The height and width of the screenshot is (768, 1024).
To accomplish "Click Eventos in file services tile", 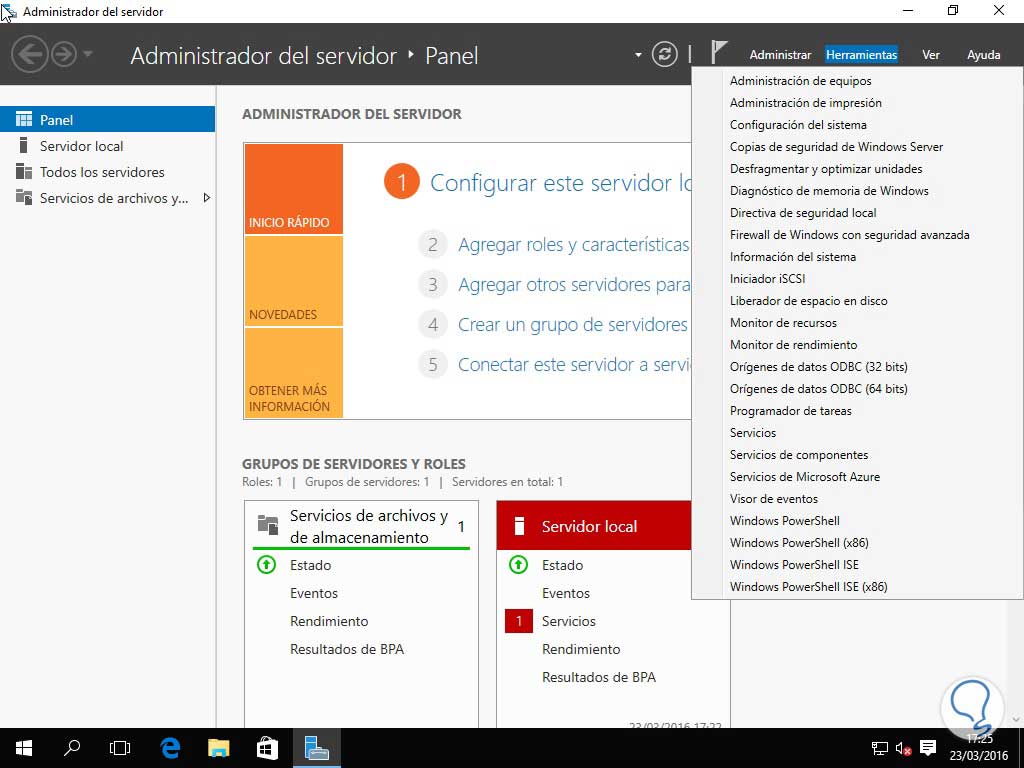I will [313, 593].
